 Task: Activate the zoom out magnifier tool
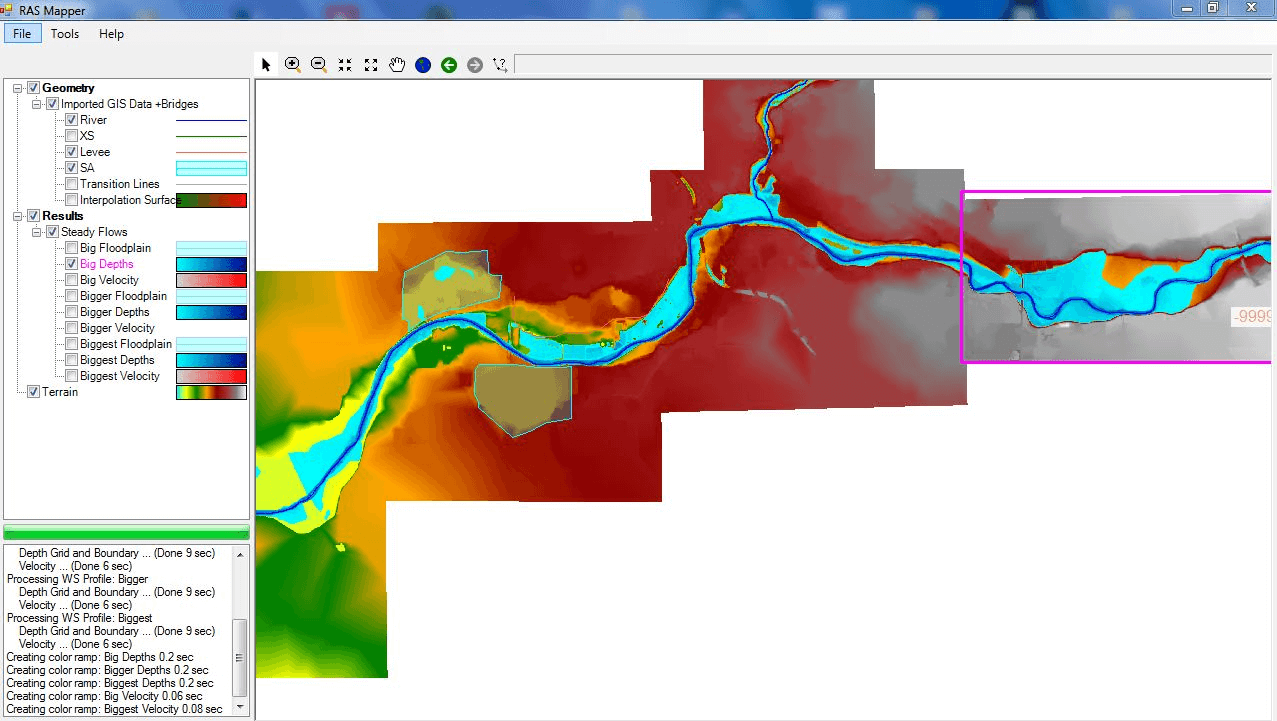click(x=319, y=65)
